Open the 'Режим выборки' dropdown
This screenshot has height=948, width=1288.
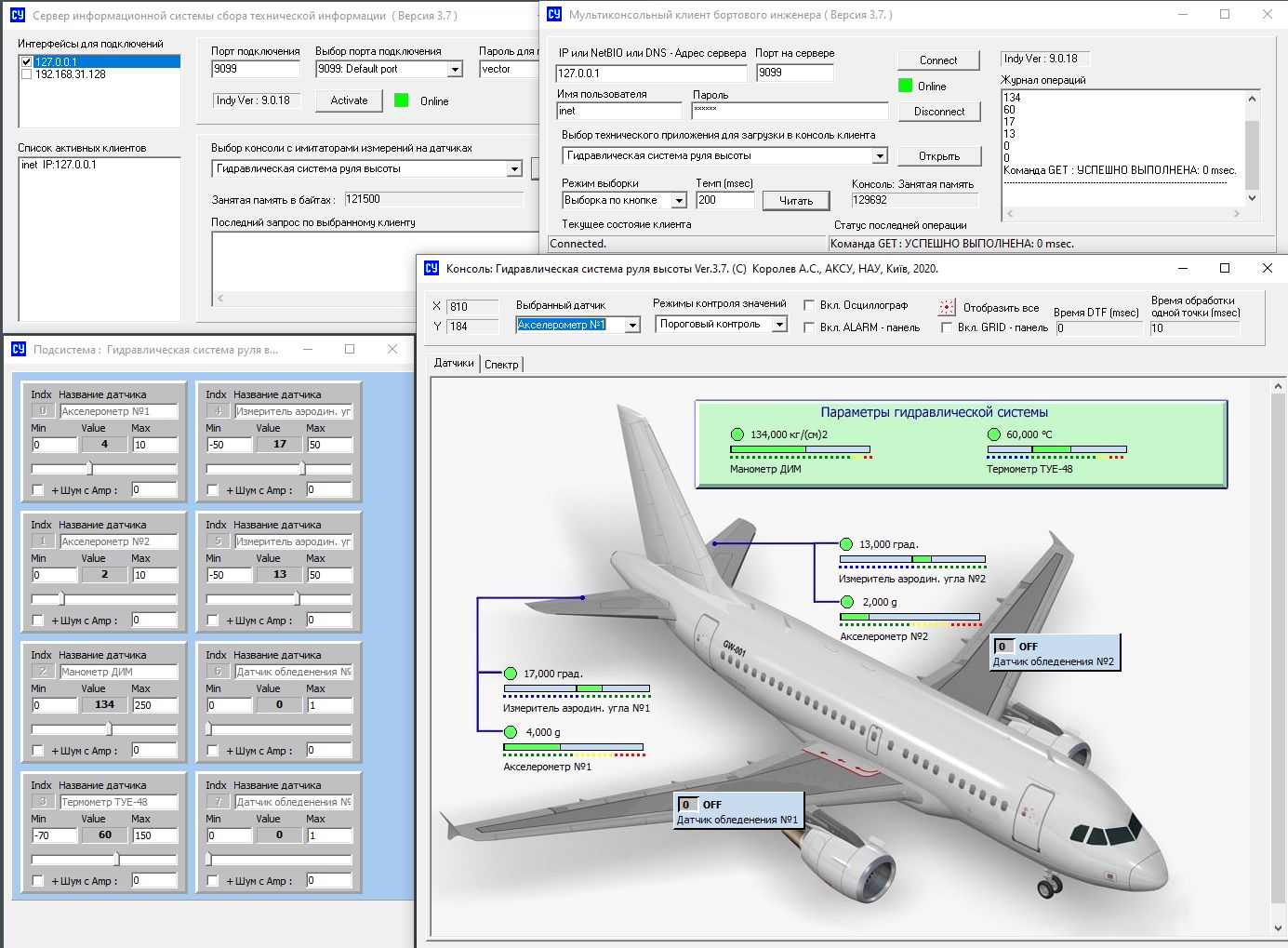(679, 201)
